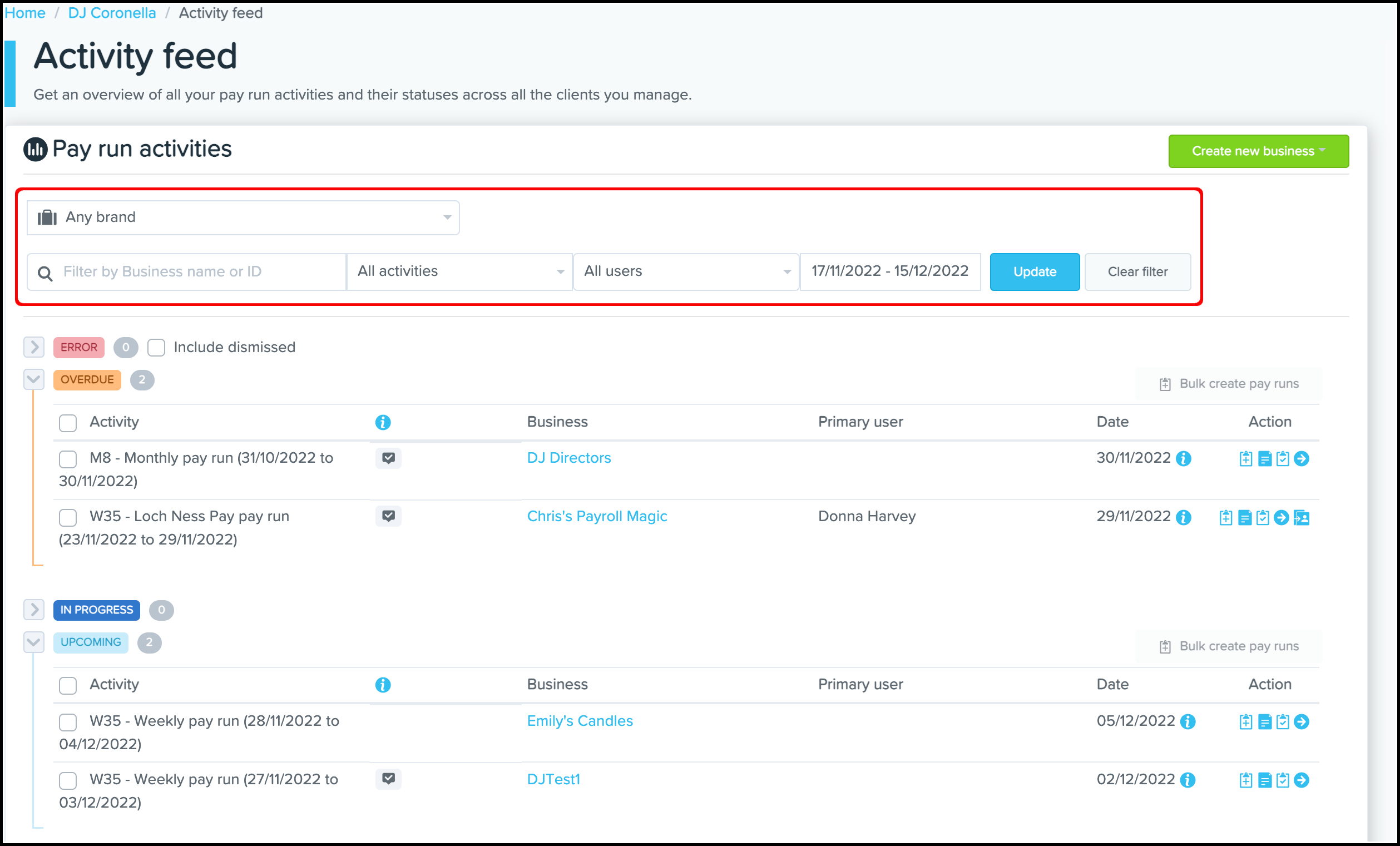Click arrow-circle icon in DJTest1 row

point(1301,780)
